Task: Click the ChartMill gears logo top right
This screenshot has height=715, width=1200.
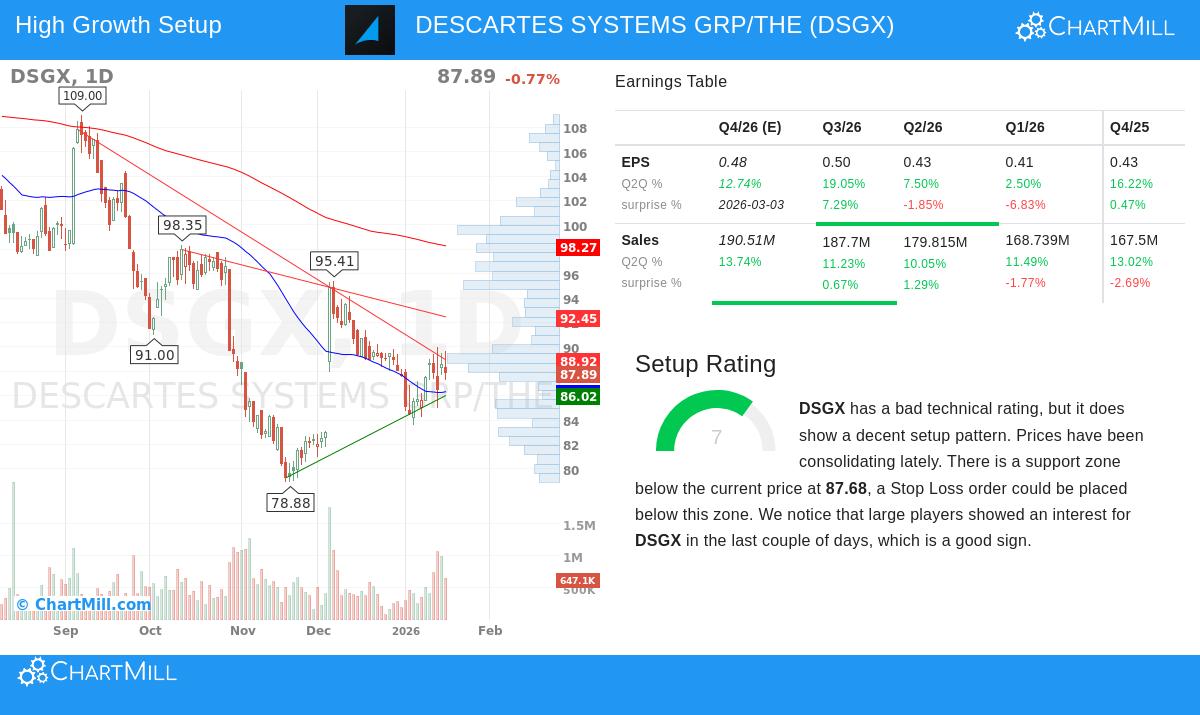Action: (x=1030, y=25)
